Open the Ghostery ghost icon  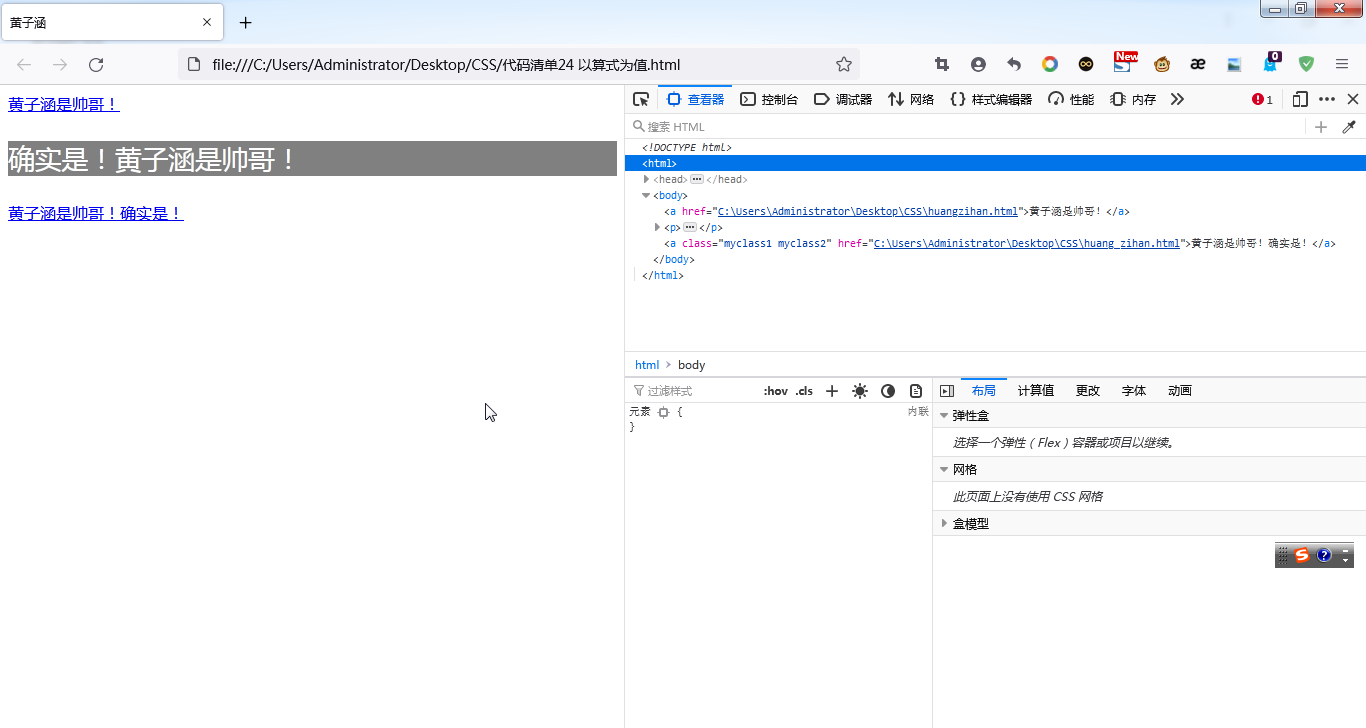pyautogui.click(x=1271, y=62)
